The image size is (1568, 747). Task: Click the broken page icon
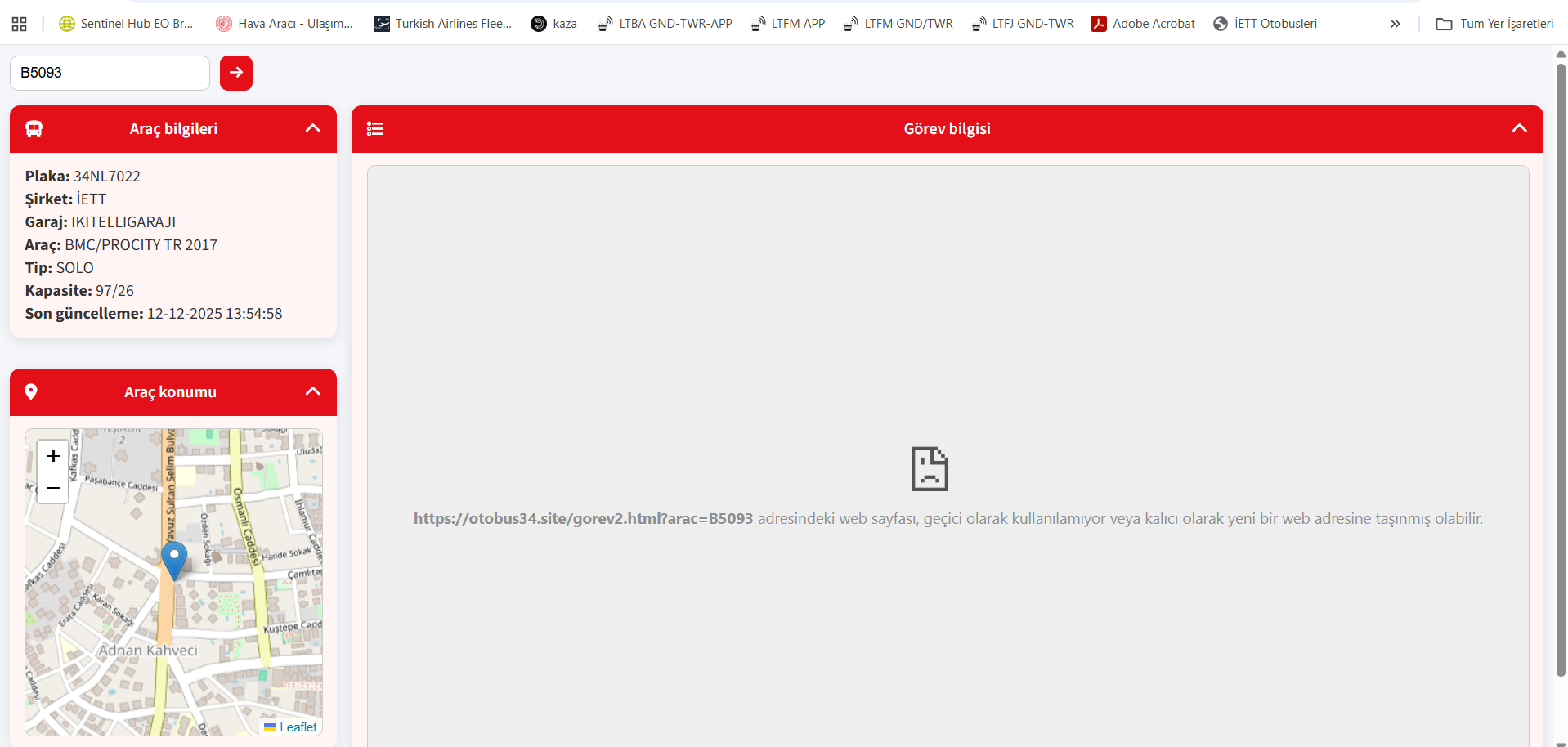(x=930, y=468)
